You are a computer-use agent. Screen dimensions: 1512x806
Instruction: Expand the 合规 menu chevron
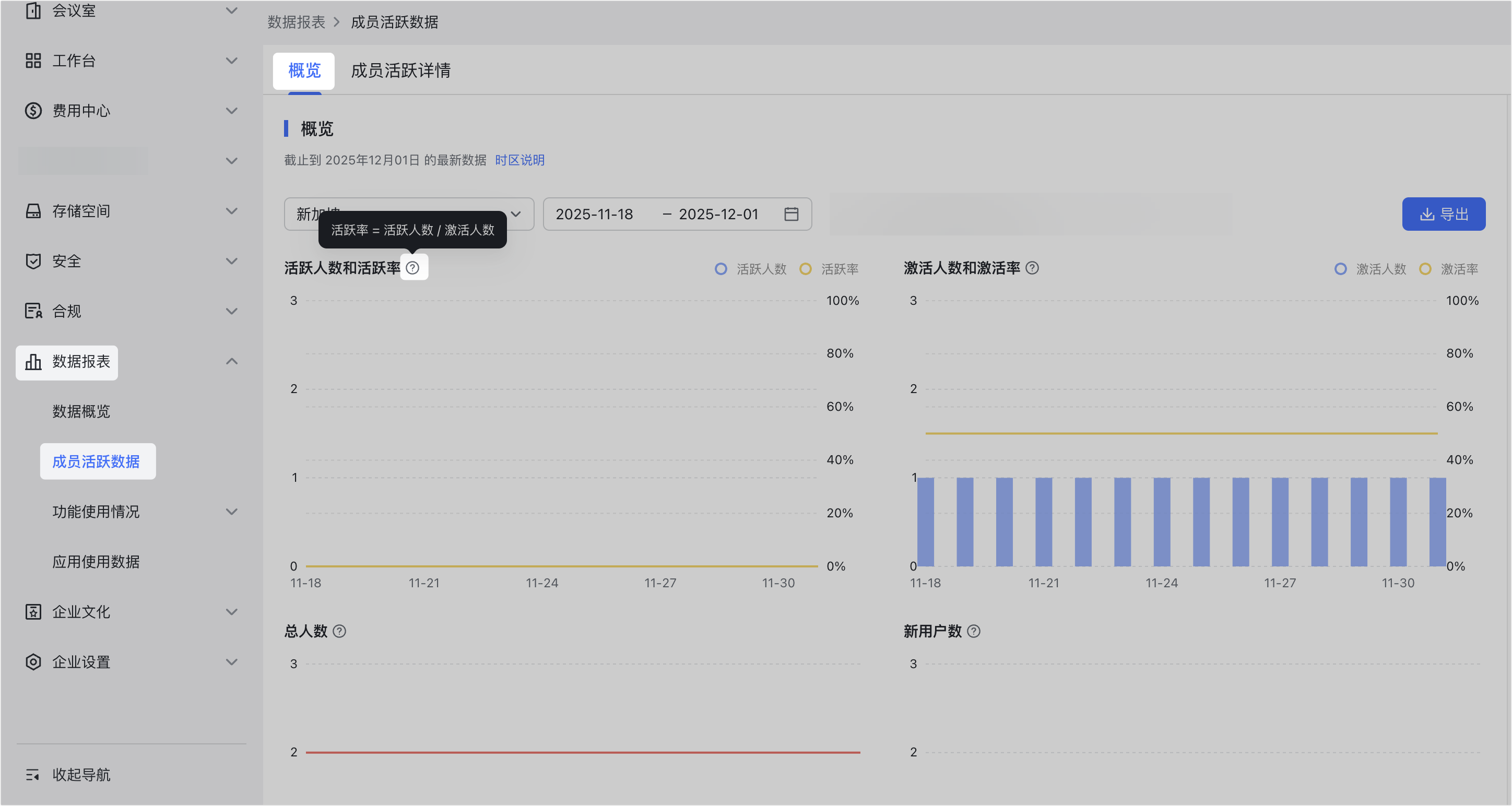232,311
